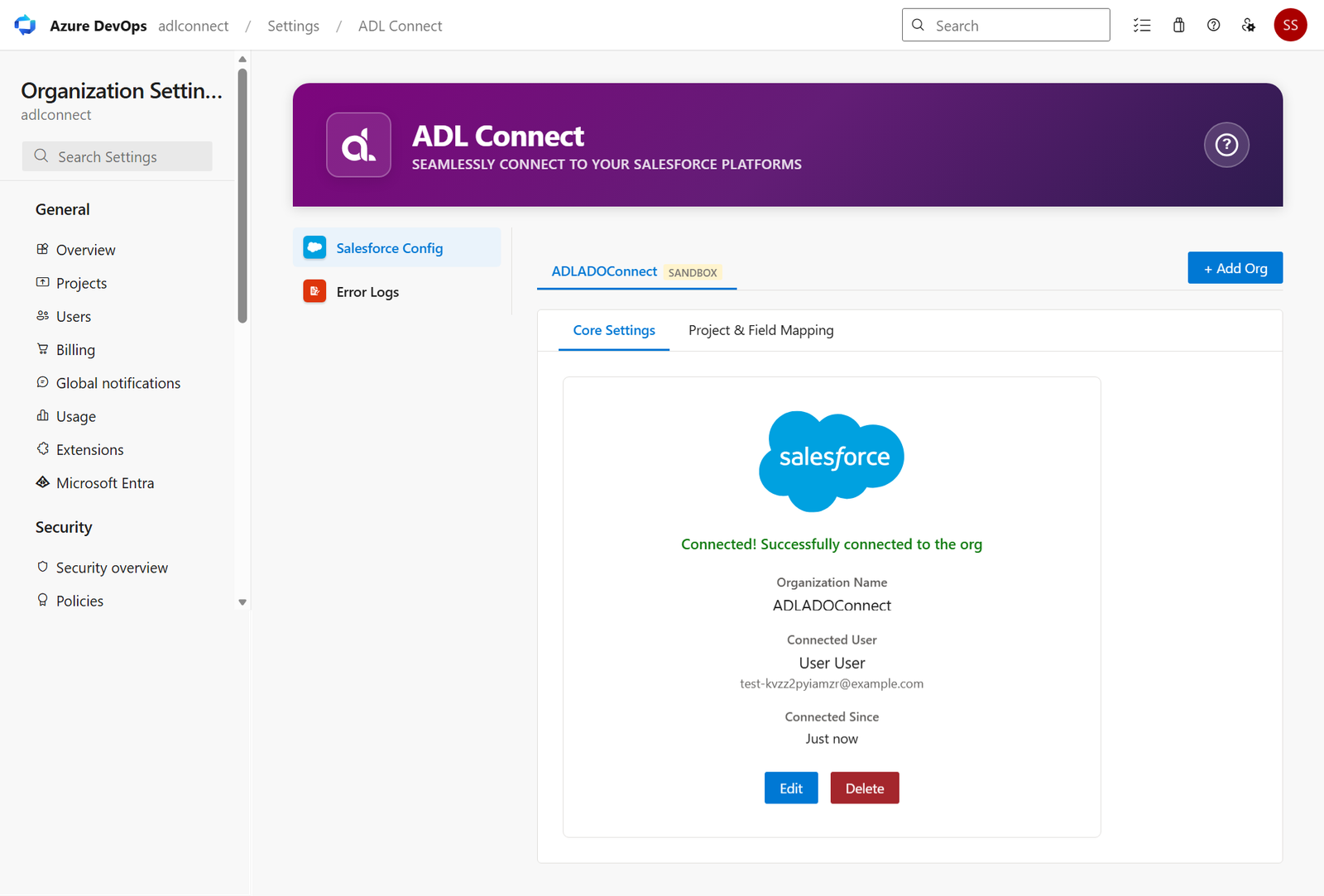Image resolution: width=1324 pixels, height=896 pixels.
Task: Select the ADLADOConnect org tab
Action: click(636, 271)
